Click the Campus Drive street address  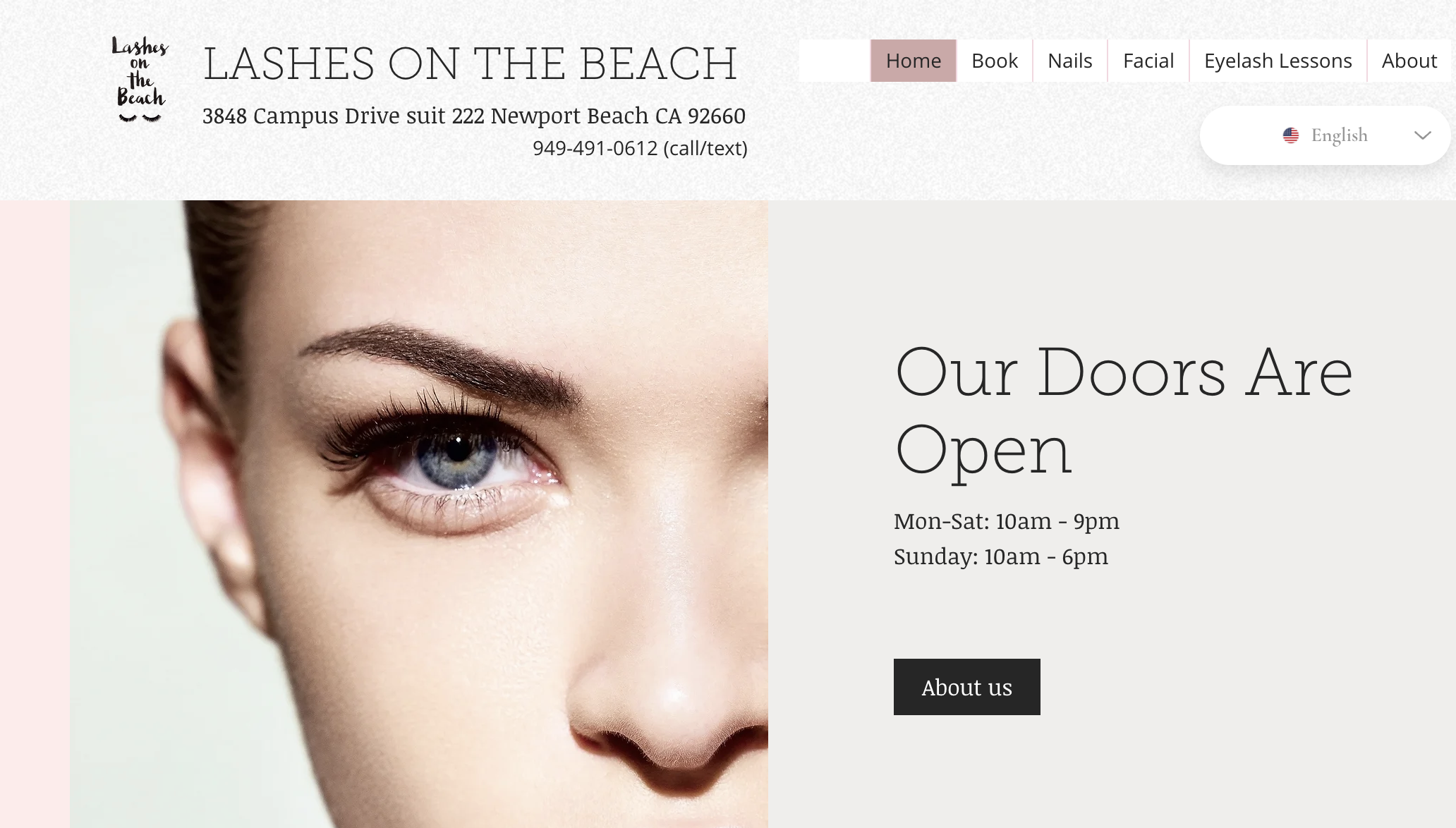point(474,116)
